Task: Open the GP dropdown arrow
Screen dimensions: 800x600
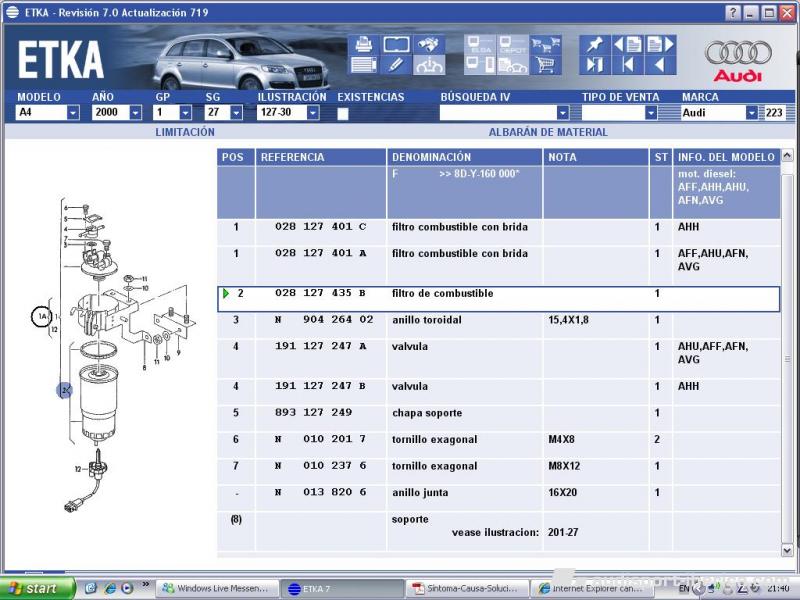Action: 186,113
